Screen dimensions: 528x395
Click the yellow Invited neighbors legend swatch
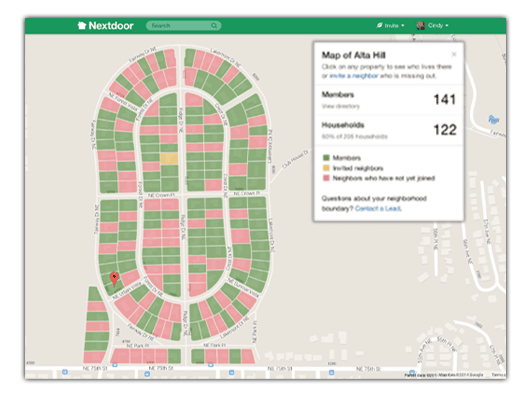tap(326, 168)
